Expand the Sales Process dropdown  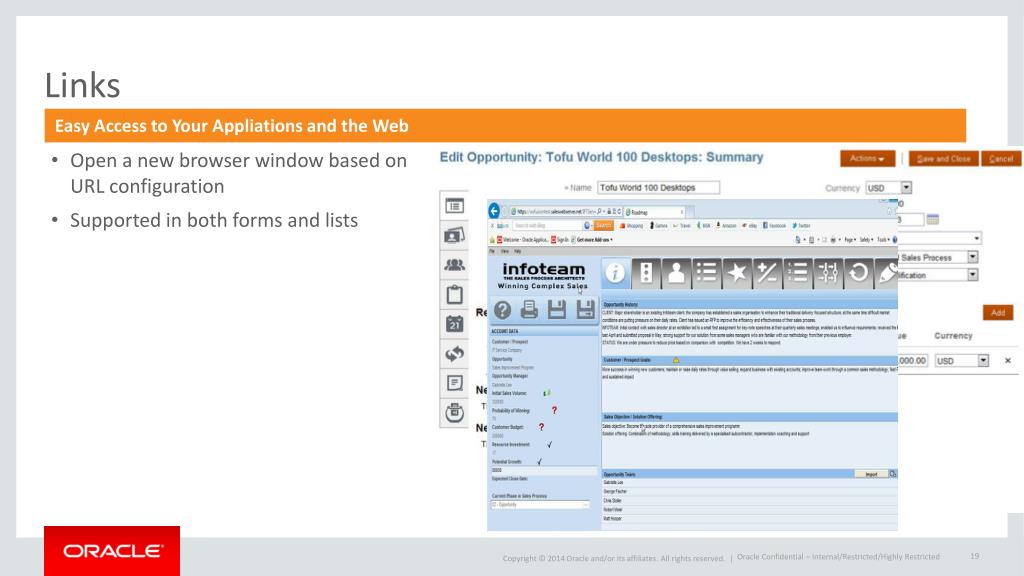coord(973,257)
